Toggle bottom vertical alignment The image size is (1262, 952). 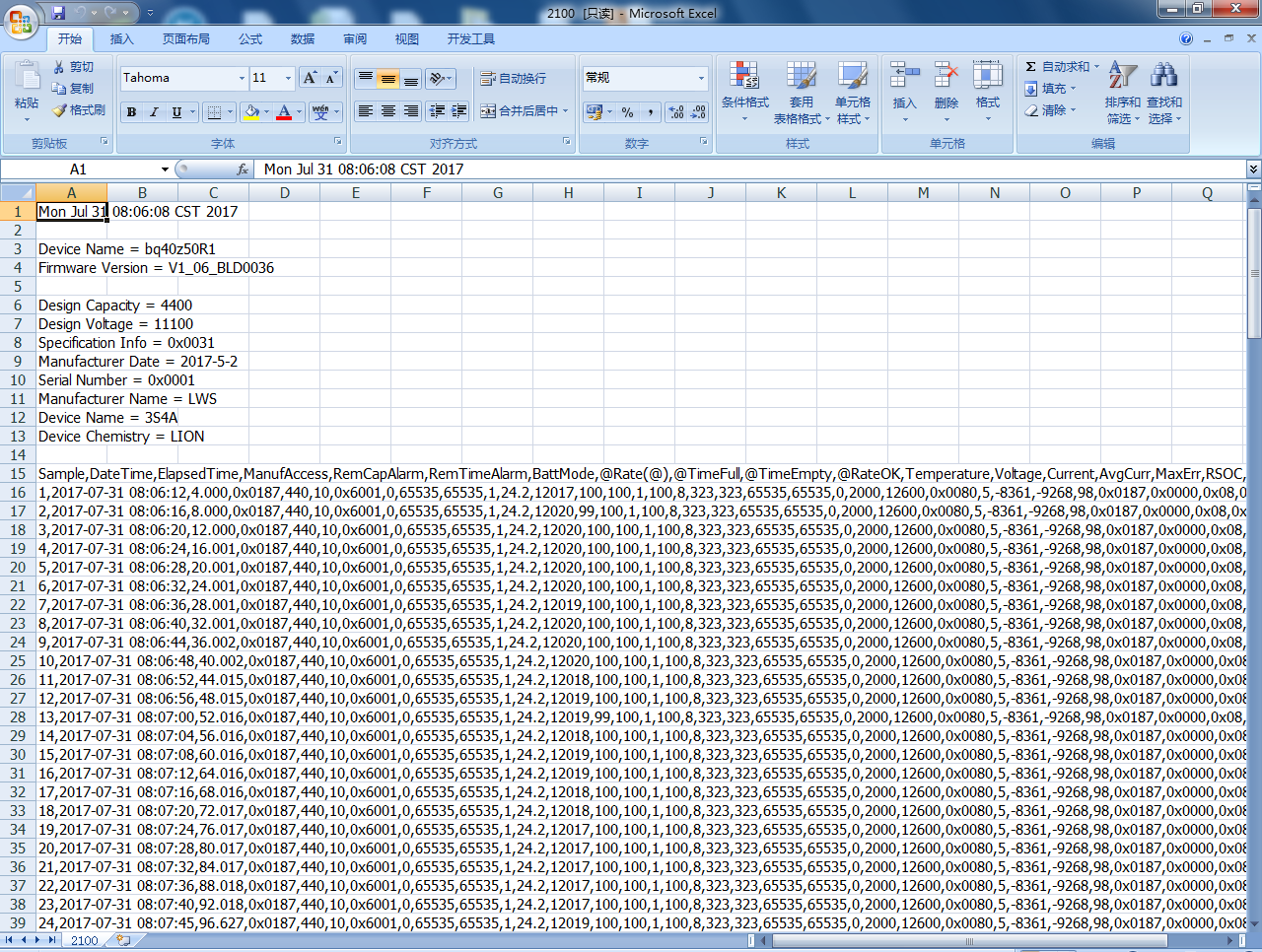(x=411, y=78)
